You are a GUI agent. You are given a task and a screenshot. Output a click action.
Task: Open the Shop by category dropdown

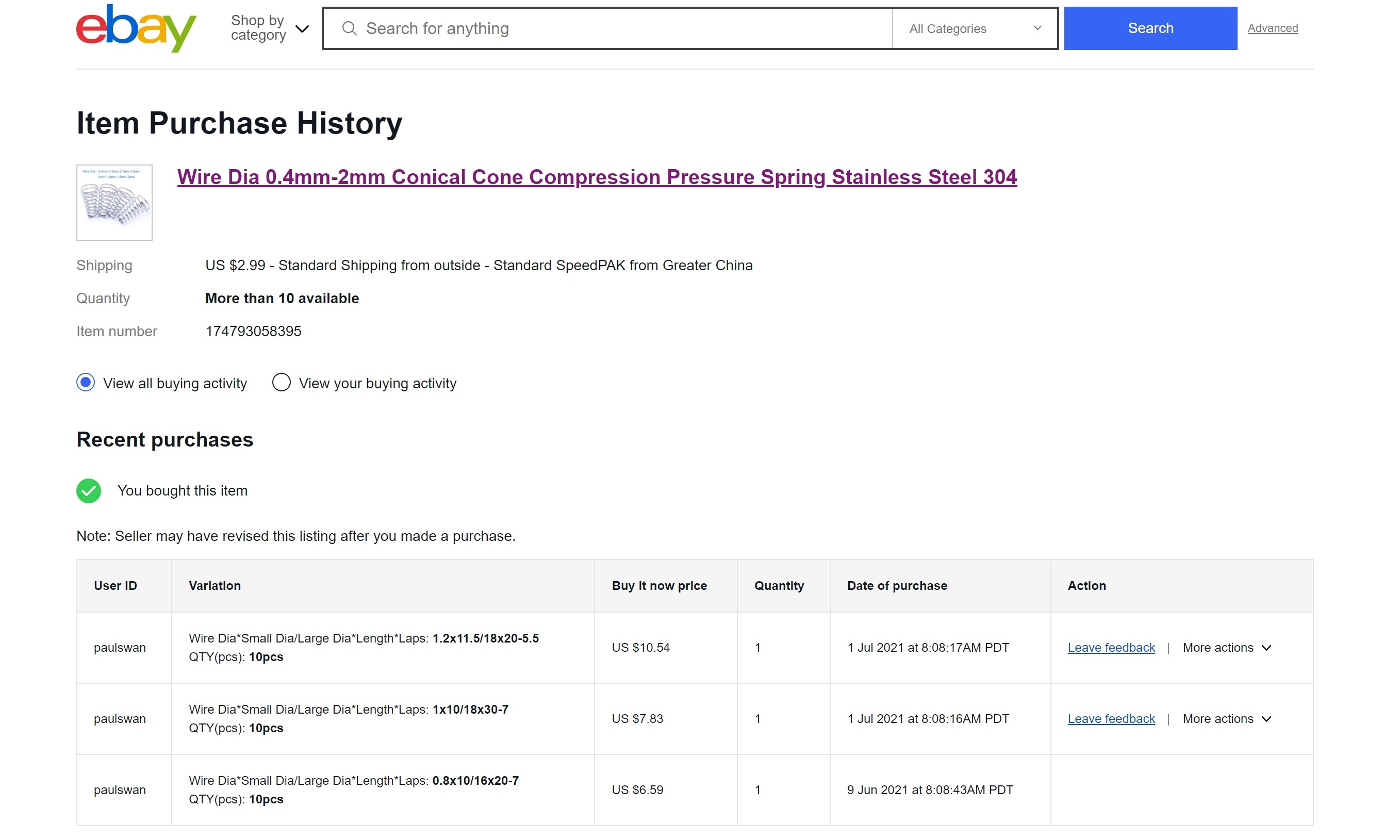(269, 28)
